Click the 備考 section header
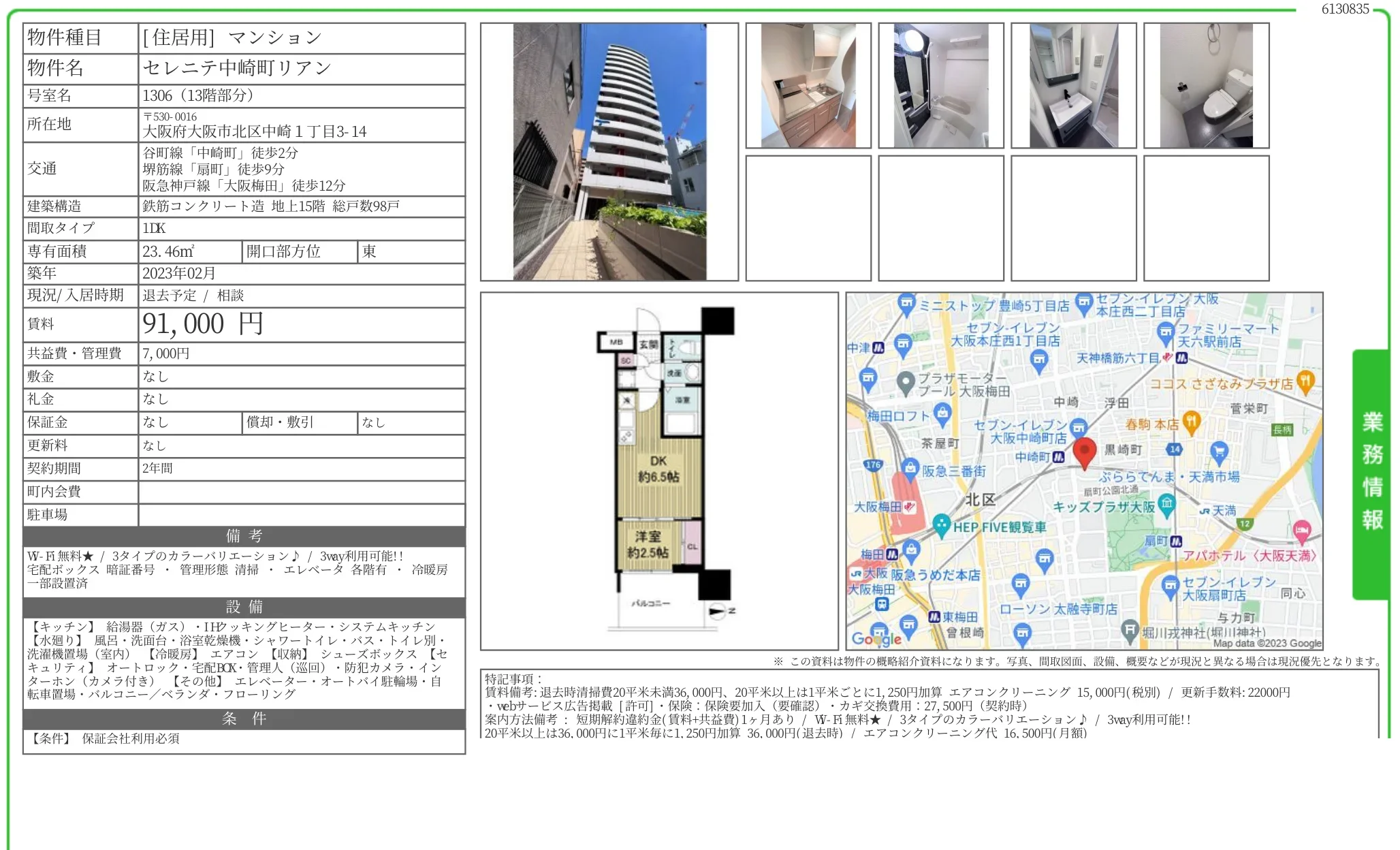 244,536
